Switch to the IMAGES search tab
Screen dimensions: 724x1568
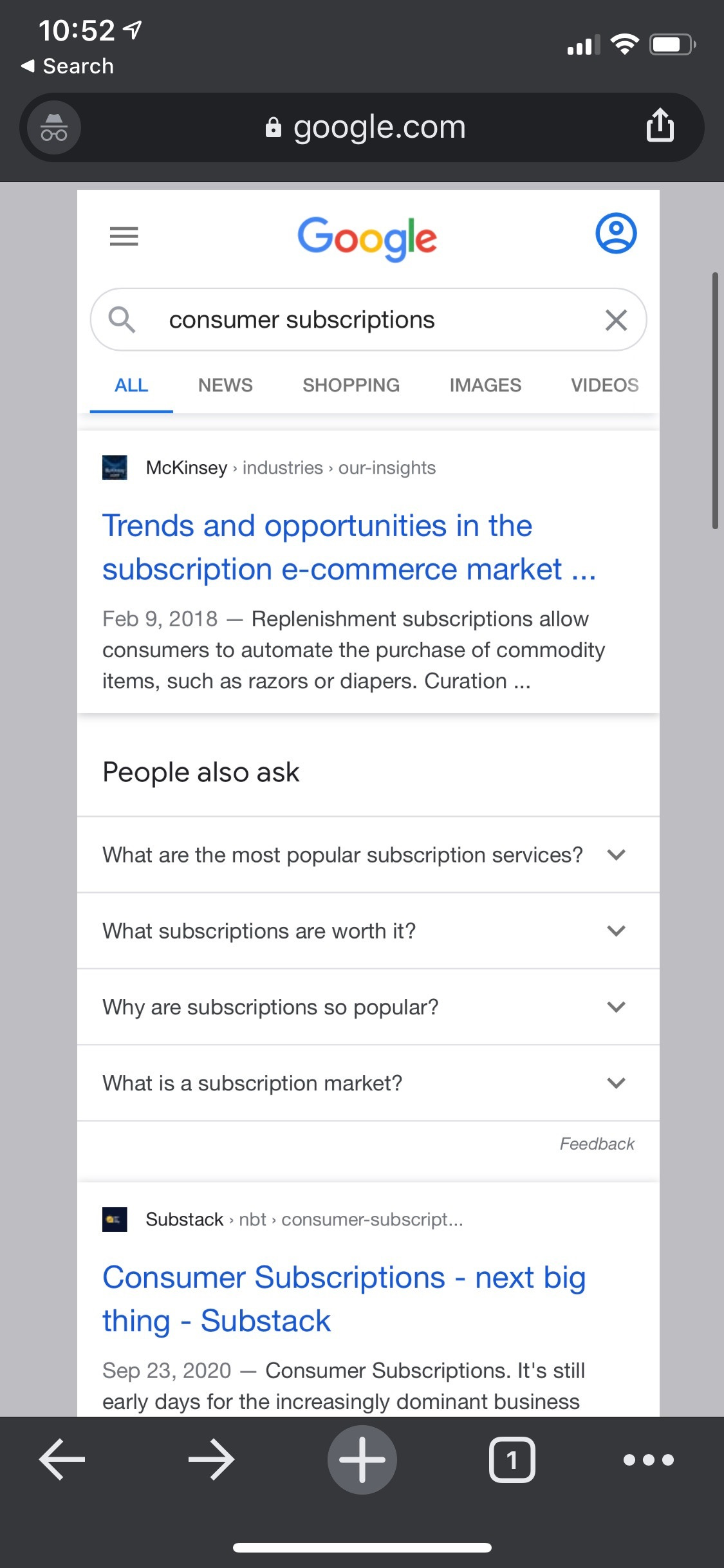[x=485, y=385]
